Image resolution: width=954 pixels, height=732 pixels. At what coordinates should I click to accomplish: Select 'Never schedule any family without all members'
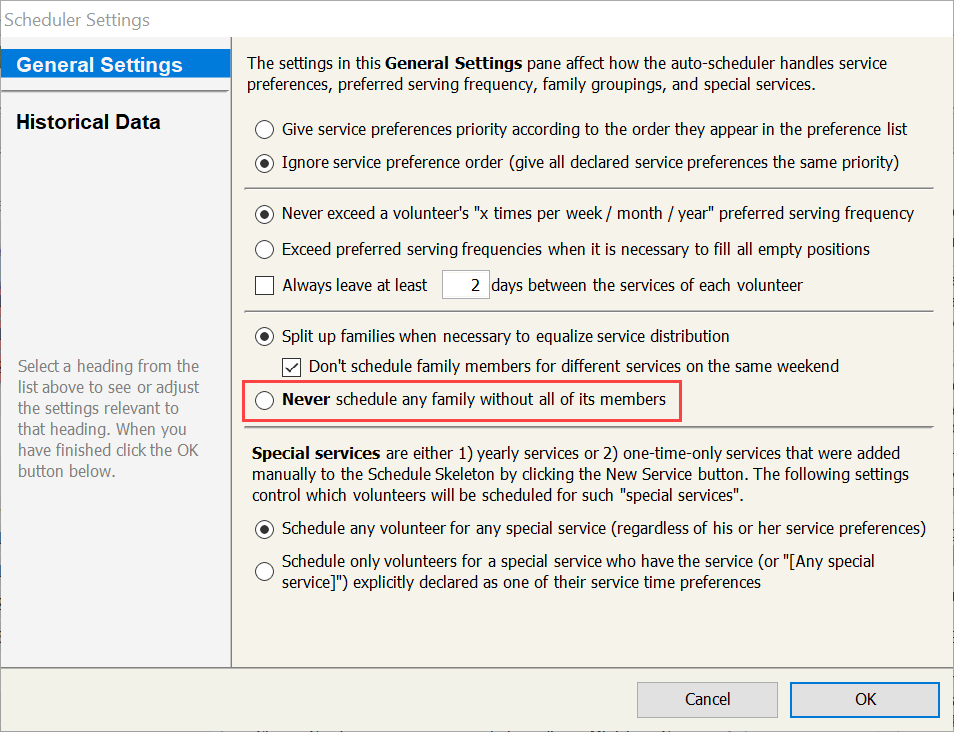[264, 400]
